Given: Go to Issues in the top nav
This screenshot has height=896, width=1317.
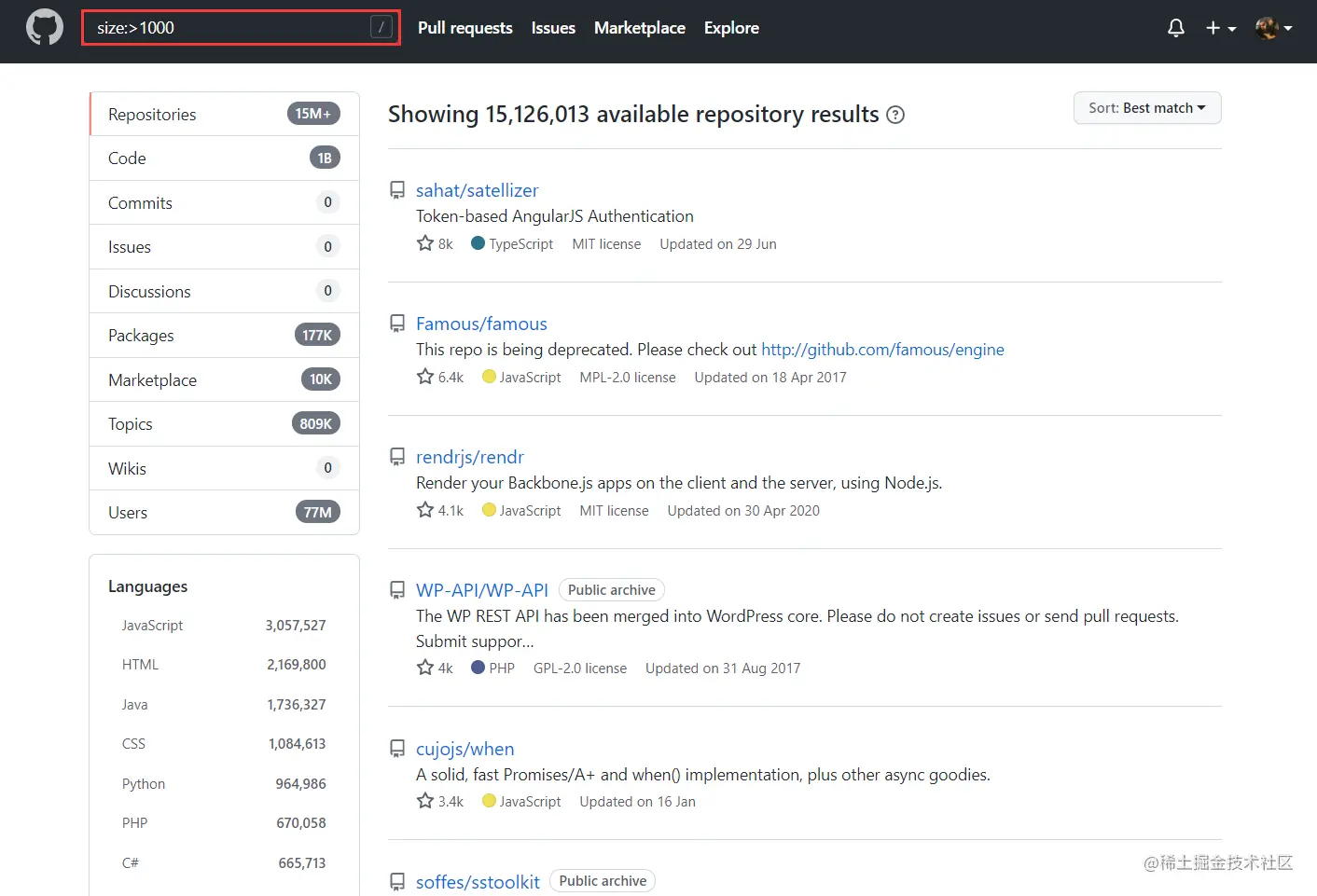Looking at the screenshot, I should [x=553, y=28].
